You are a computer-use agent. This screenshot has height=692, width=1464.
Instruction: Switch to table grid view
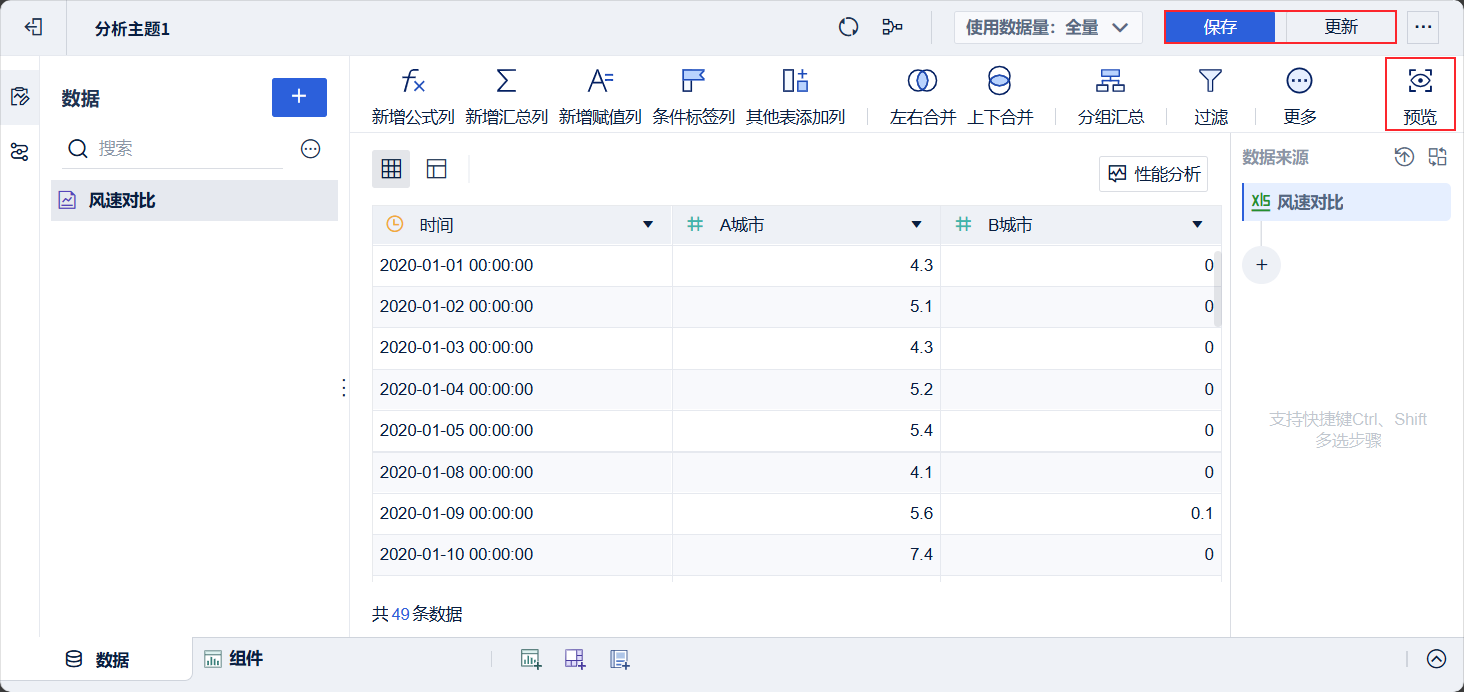pyautogui.click(x=391, y=169)
